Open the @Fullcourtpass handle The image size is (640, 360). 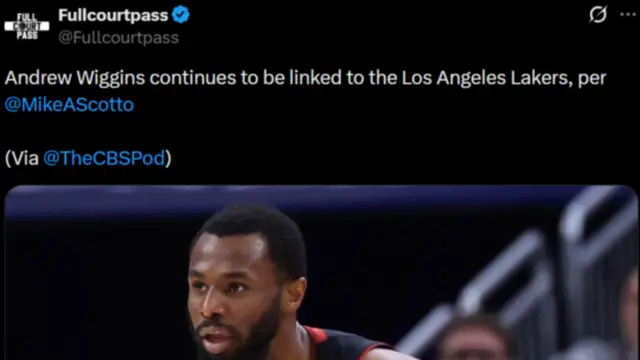pyautogui.click(x=118, y=38)
